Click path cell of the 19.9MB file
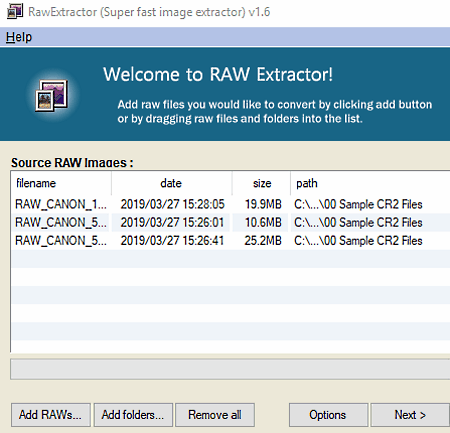Image resolution: width=450 pixels, height=433 pixels. (x=358, y=204)
